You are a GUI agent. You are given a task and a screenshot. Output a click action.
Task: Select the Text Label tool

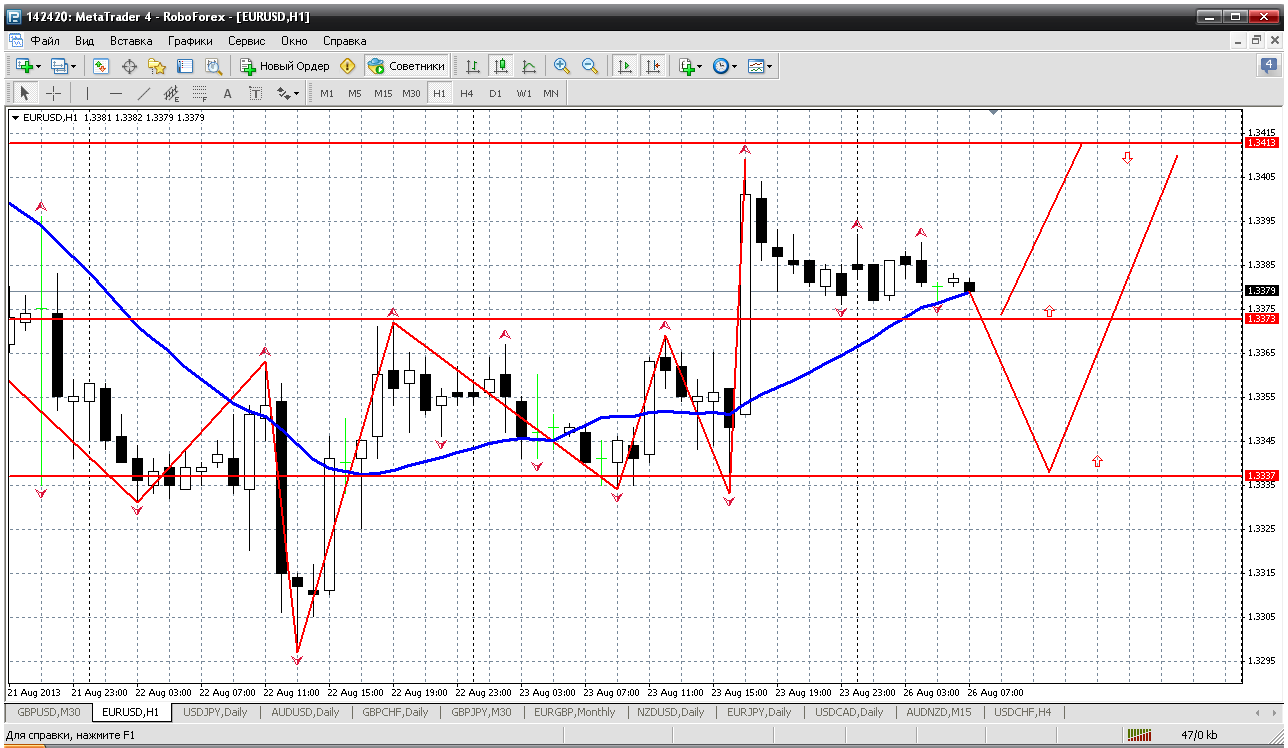click(x=255, y=93)
